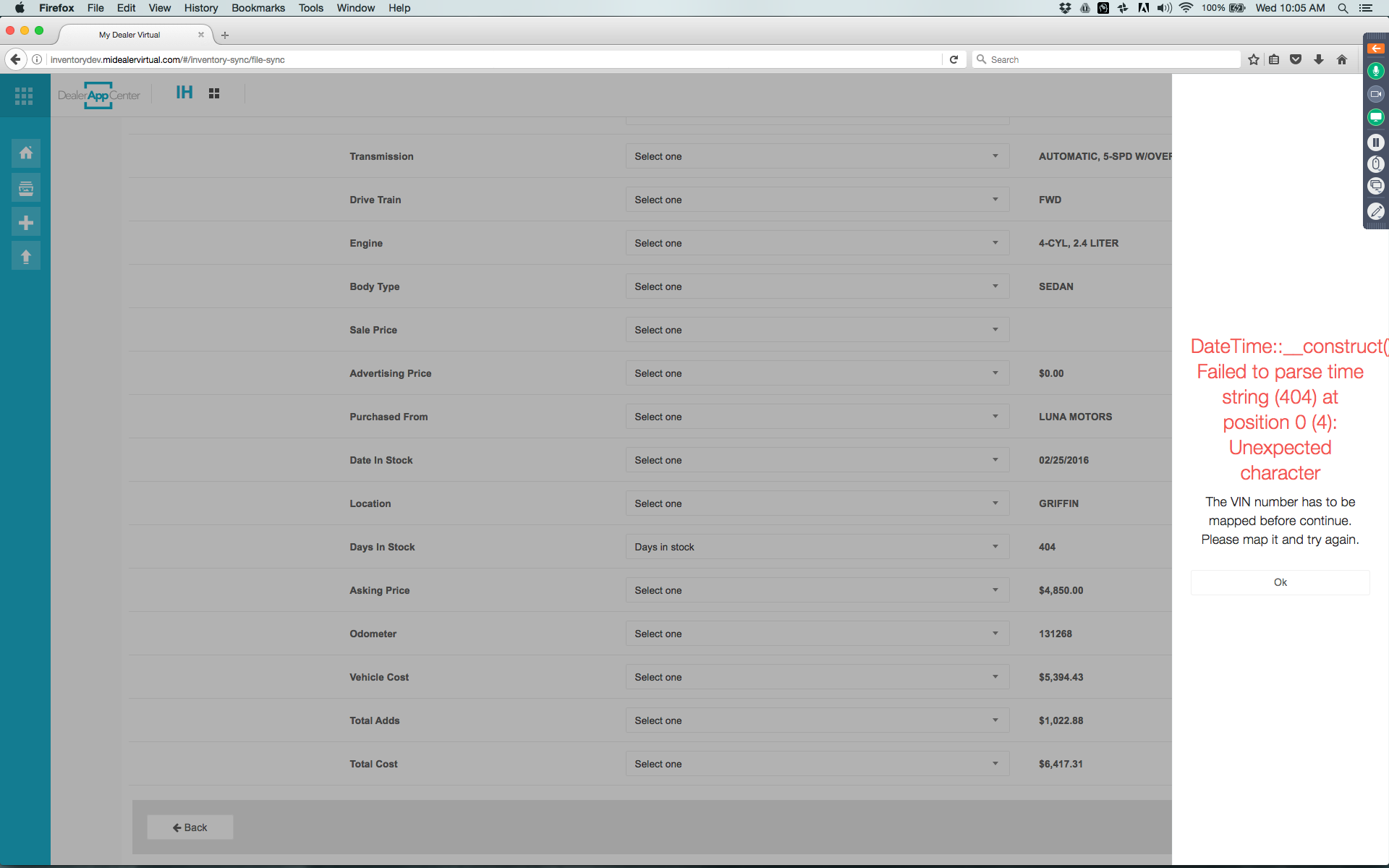Toggle the webcam camera recorder icon
This screenshot has height=868, width=1389.
pyautogui.click(x=1376, y=94)
